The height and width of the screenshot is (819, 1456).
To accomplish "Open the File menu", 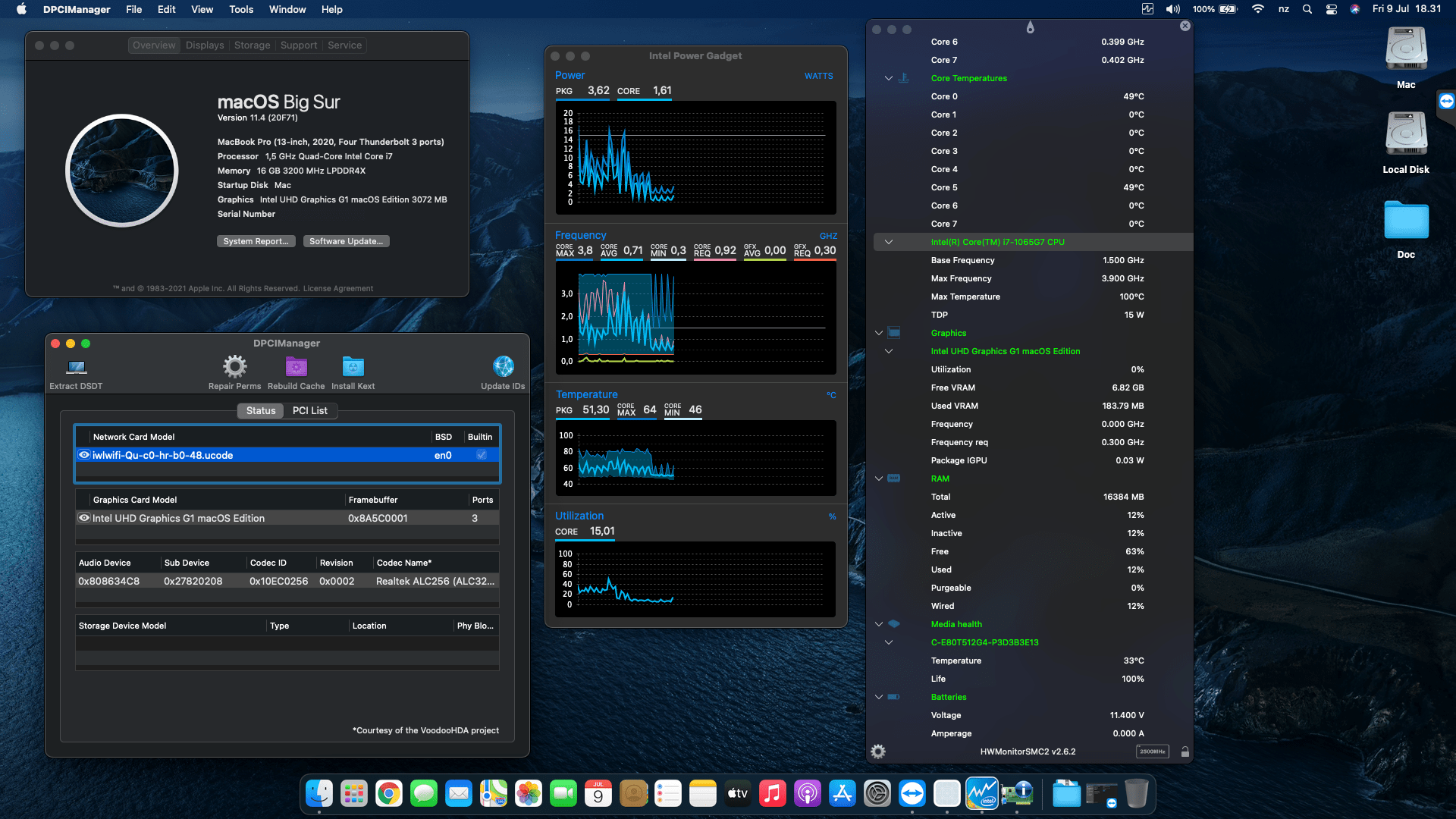I will point(134,9).
